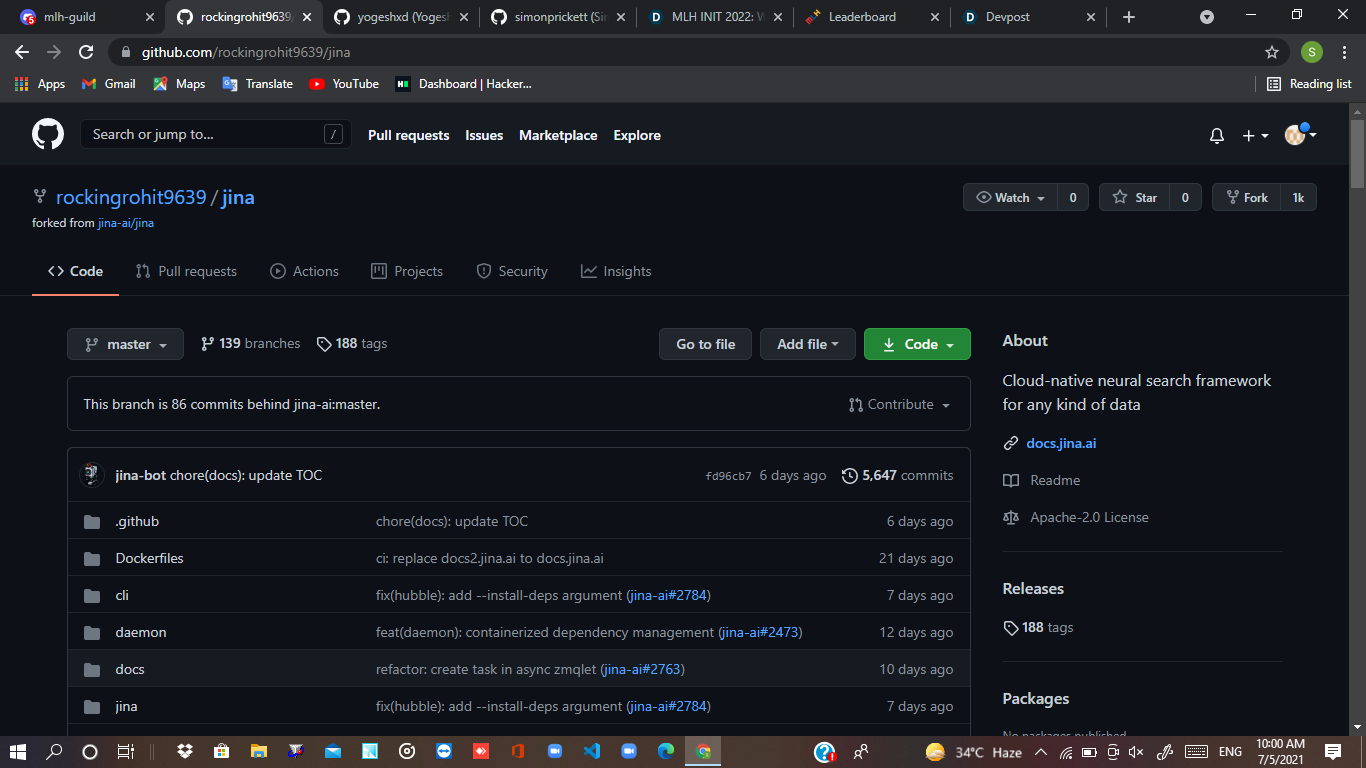
Task: Switch to the Pull requests repository tab
Action: tap(186, 271)
